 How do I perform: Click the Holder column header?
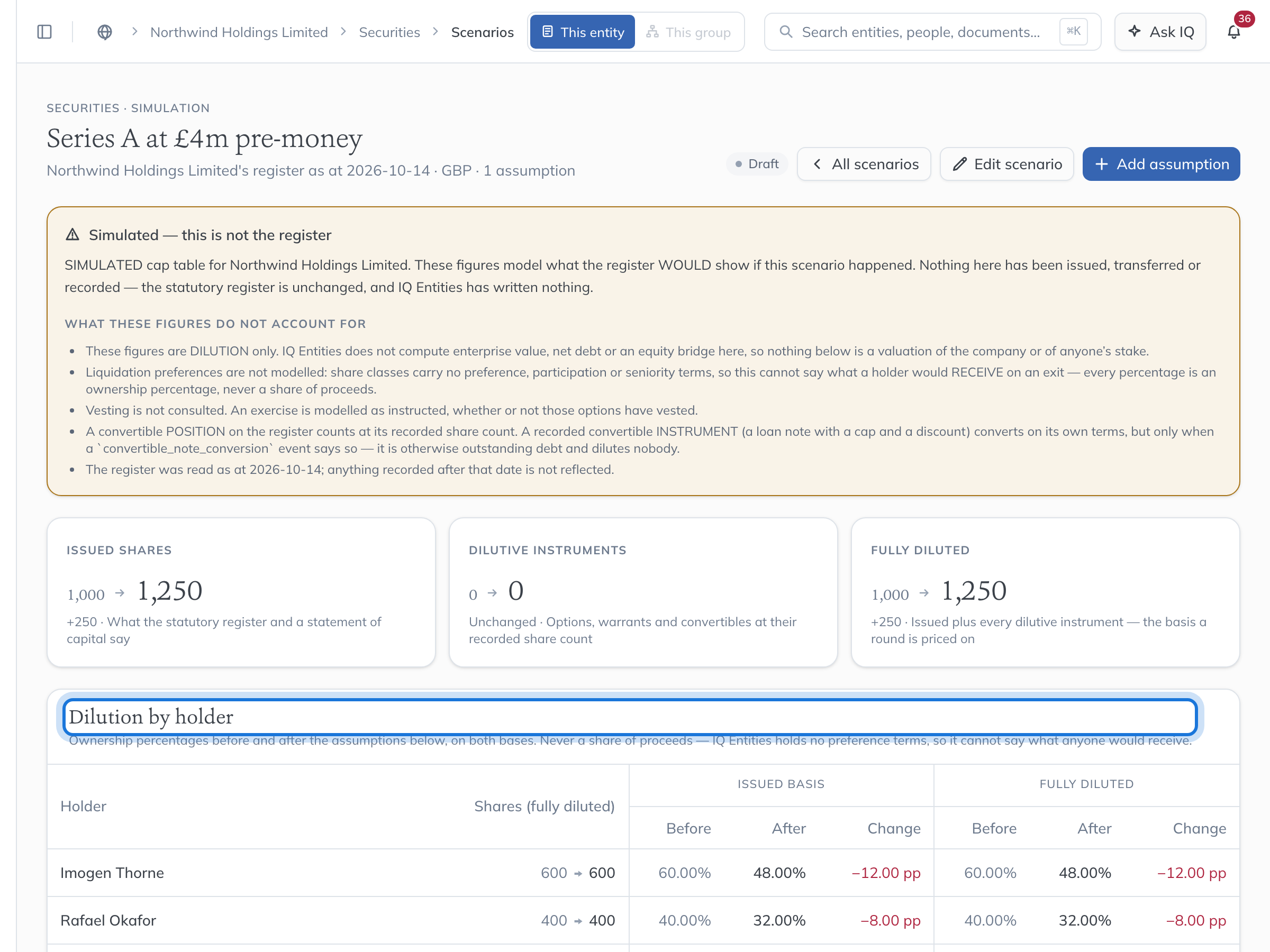(83, 806)
